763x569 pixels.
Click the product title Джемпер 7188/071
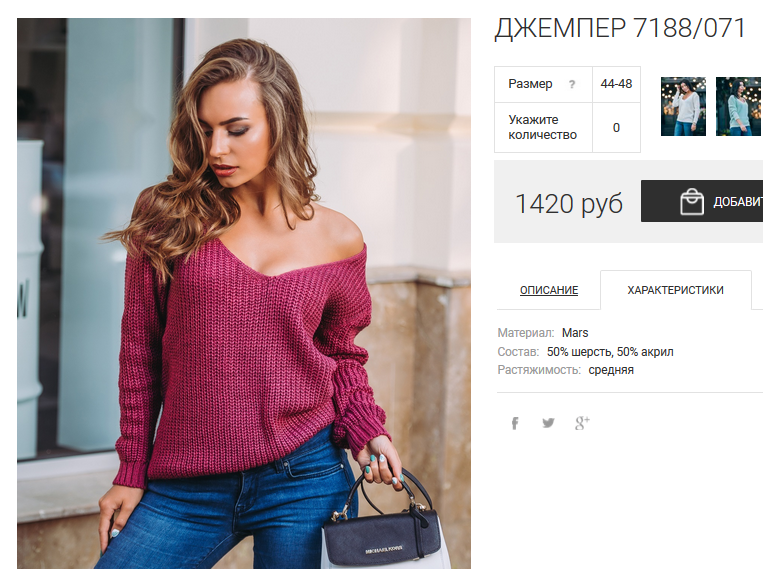point(620,28)
